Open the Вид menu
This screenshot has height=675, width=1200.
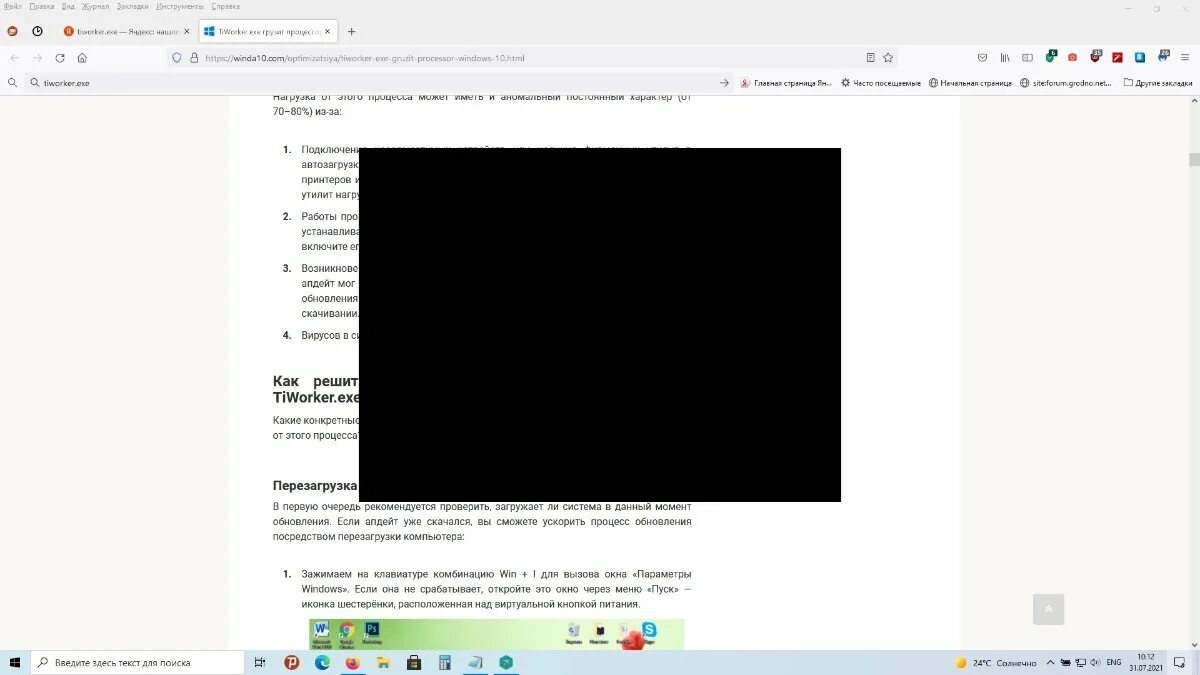point(68,6)
